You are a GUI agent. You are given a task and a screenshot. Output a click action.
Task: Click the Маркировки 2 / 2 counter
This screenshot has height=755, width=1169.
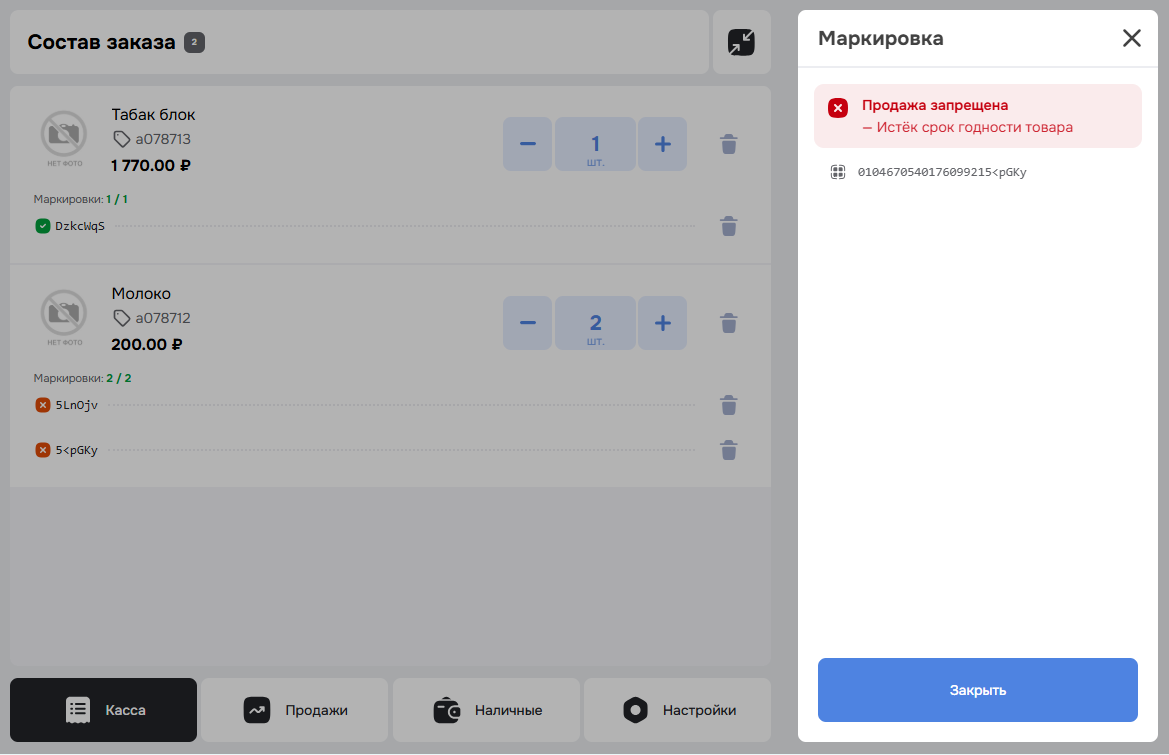[83, 378]
